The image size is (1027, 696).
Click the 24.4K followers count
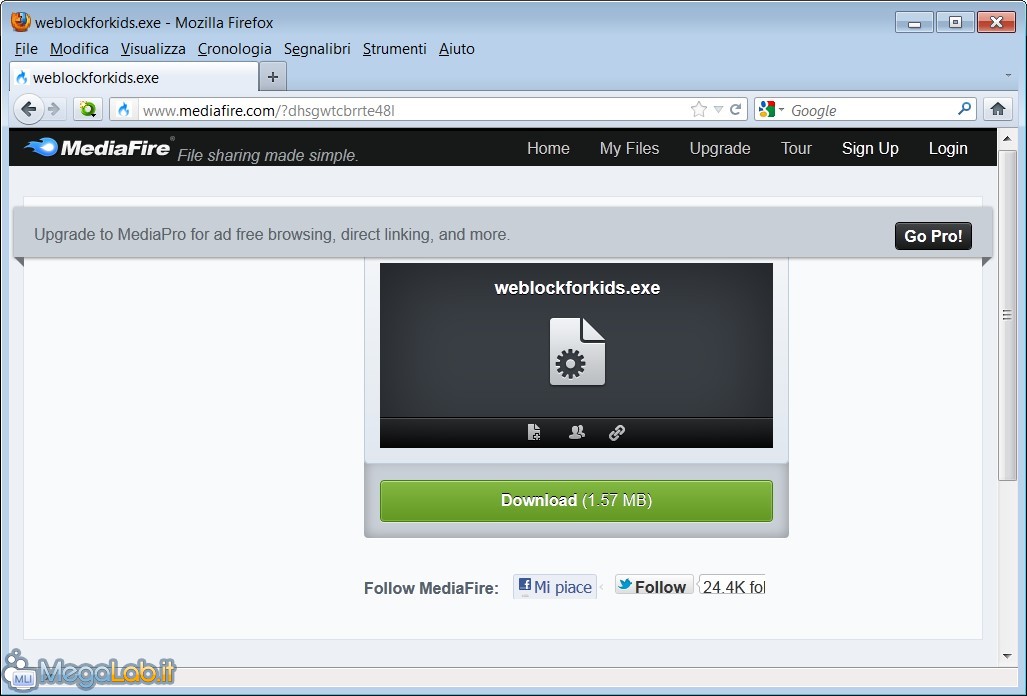(732, 587)
